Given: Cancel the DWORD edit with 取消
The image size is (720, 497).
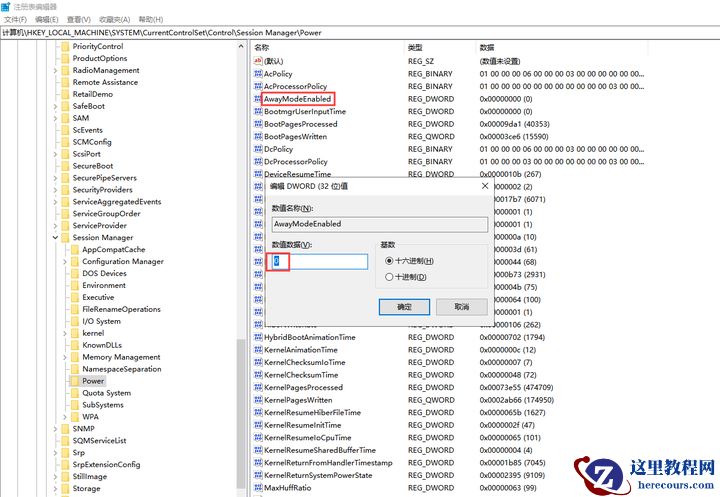Looking at the screenshot, I should 461,307.
